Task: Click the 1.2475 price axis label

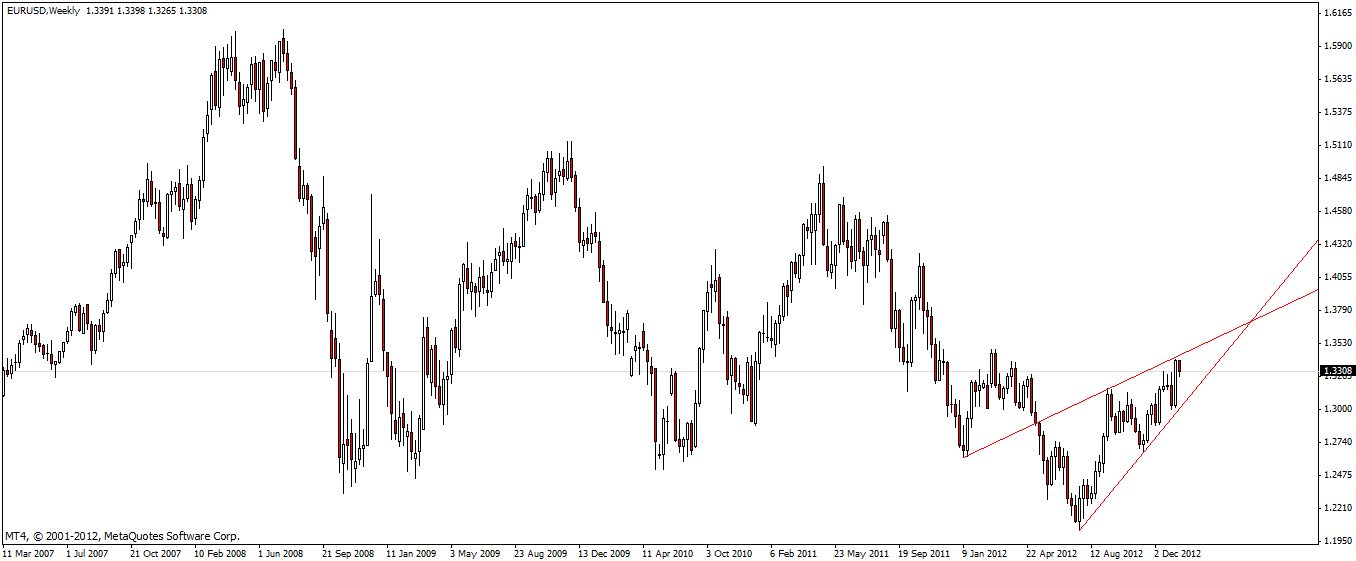Action: click(1337, 475)
